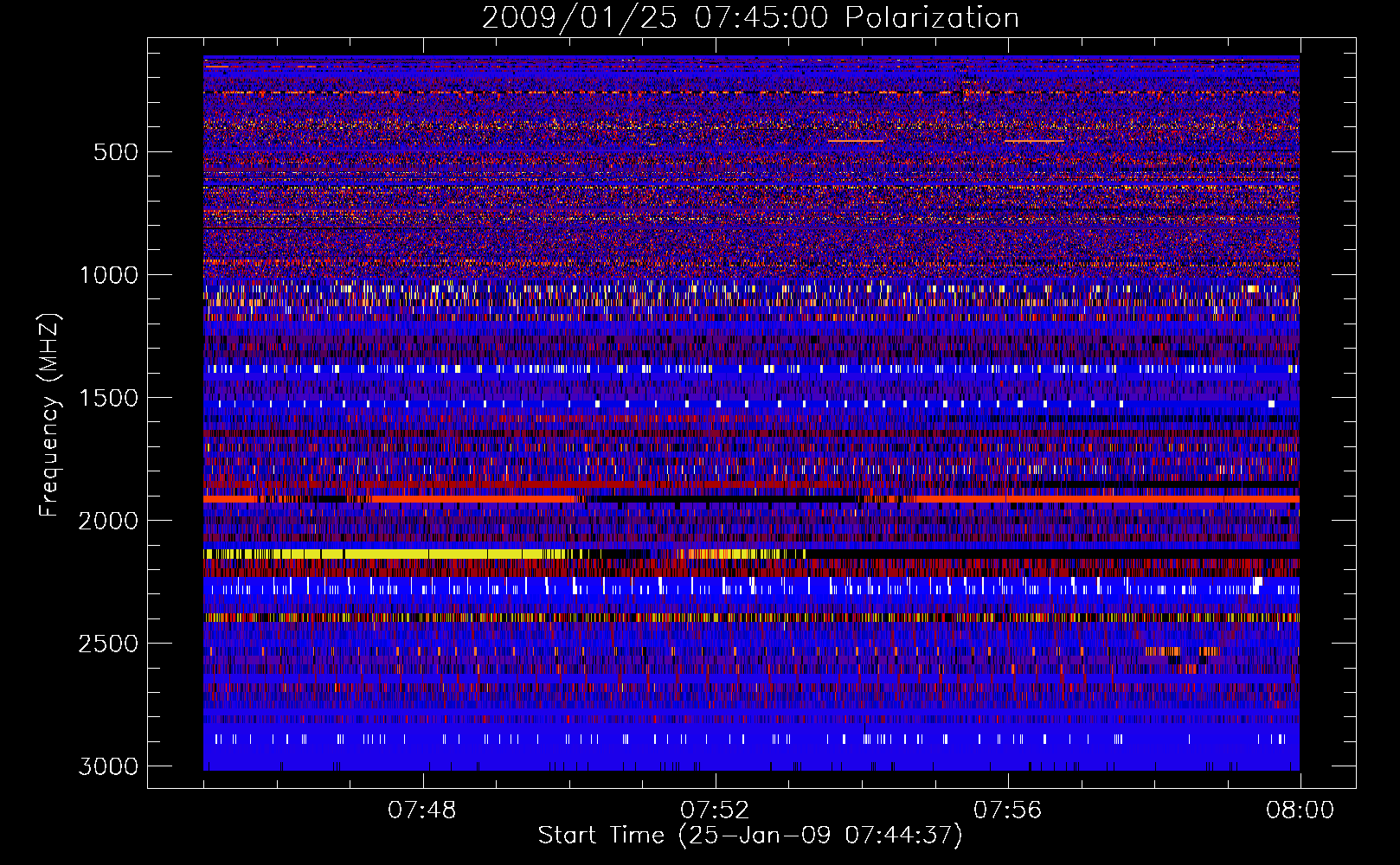Click the bright yellow band near 2150 MHz
The width and height of the screenshot is (1400, 865).
tap(385, 554)
